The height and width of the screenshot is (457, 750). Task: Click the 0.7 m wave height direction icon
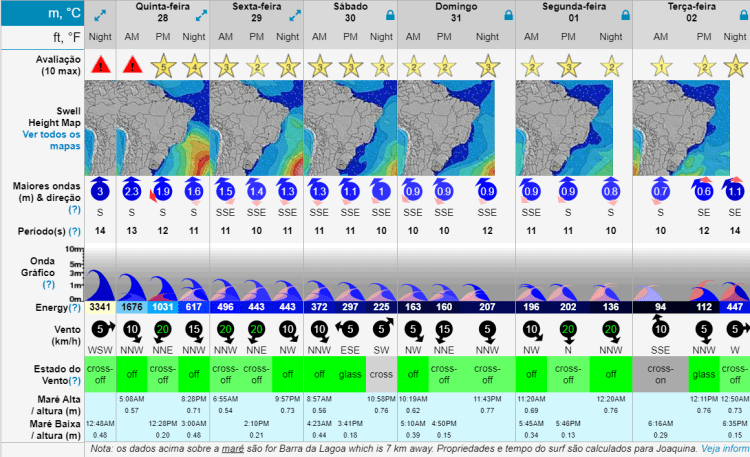660,190
